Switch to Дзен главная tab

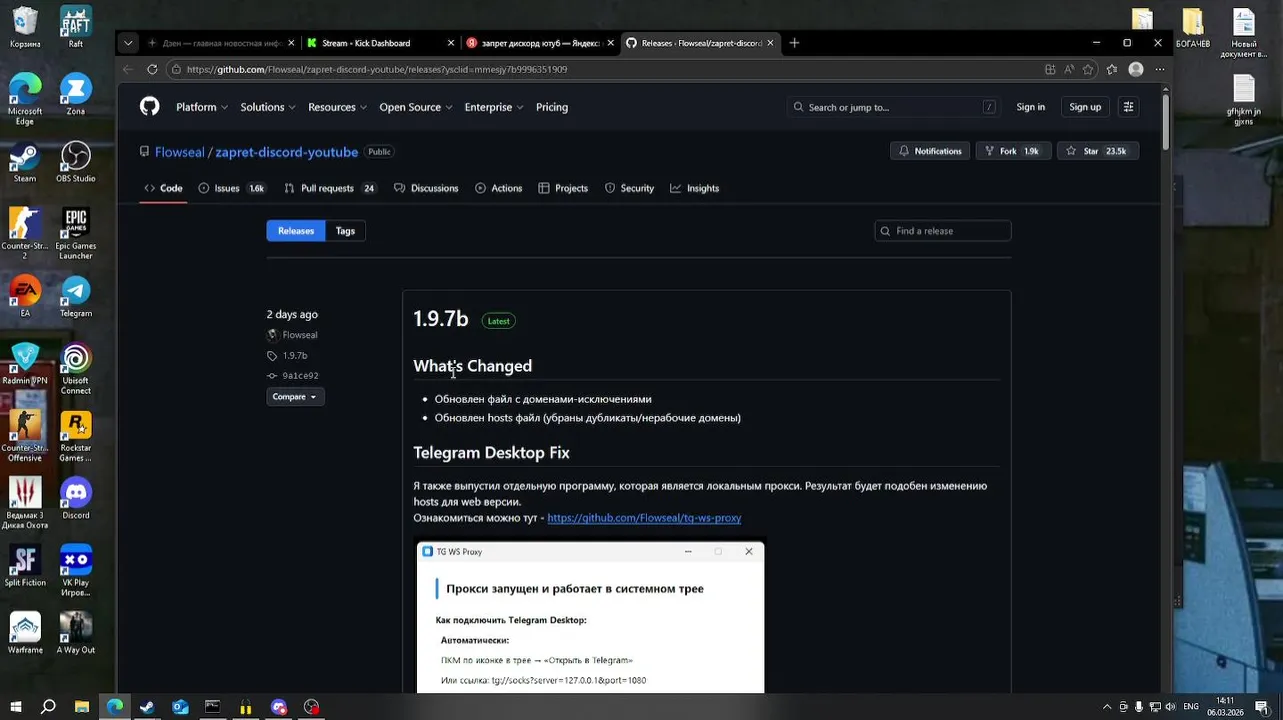(x=220, y=43)
